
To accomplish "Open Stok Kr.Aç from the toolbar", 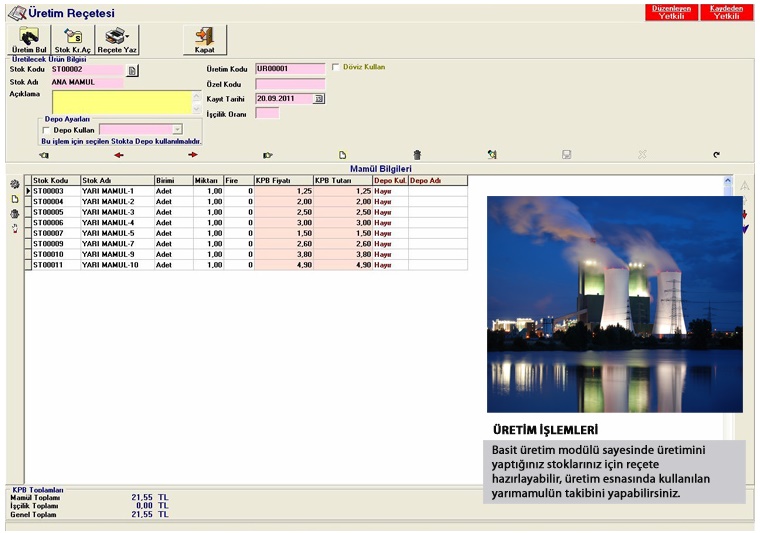I will (73, 40).
